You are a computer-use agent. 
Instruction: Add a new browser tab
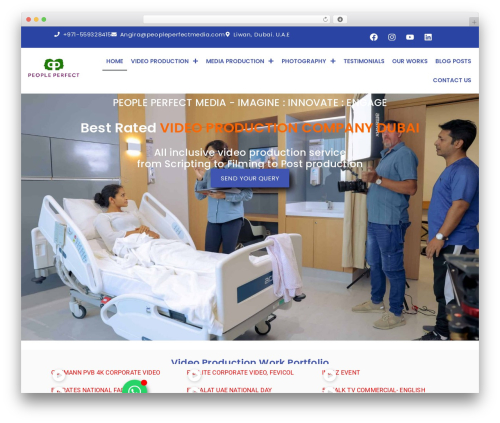474,22
